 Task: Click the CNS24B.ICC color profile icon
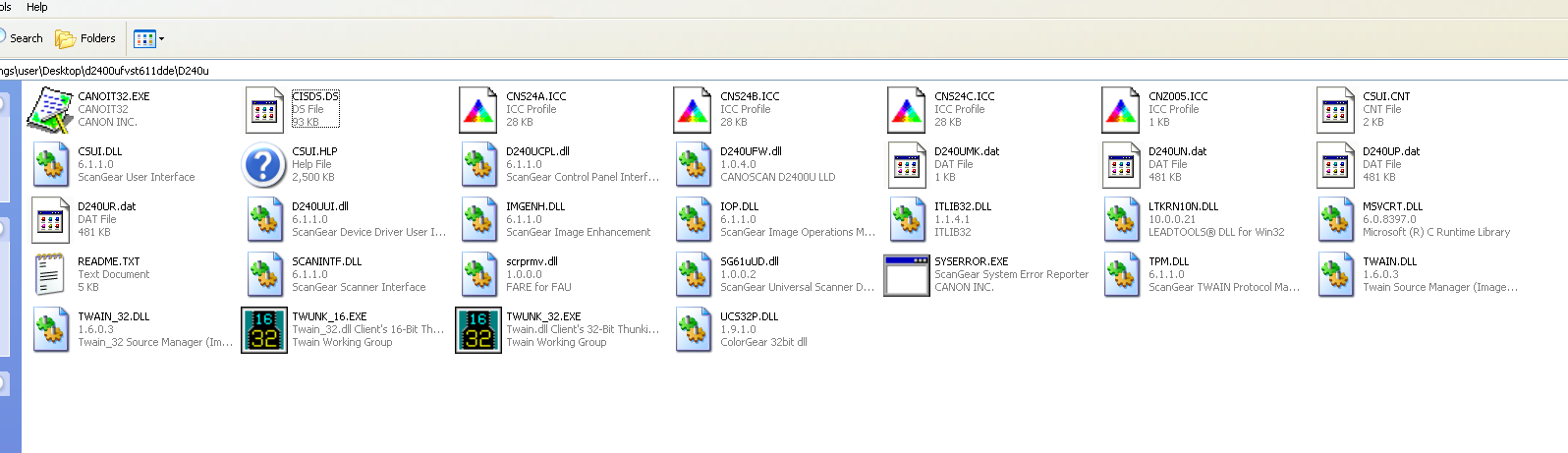point(693,110)
